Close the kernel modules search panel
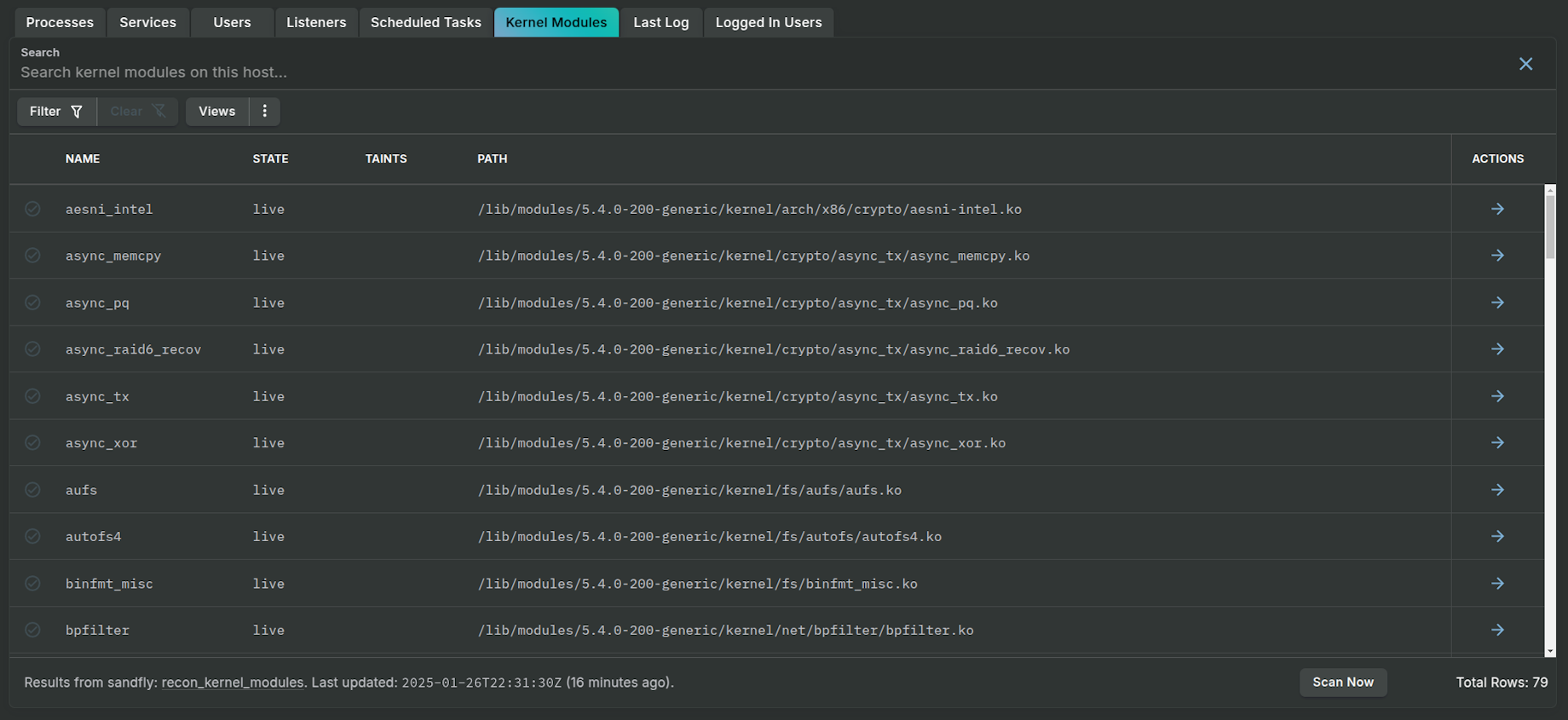Screen dimensions: 1568x720 (x=1525, y=64)
